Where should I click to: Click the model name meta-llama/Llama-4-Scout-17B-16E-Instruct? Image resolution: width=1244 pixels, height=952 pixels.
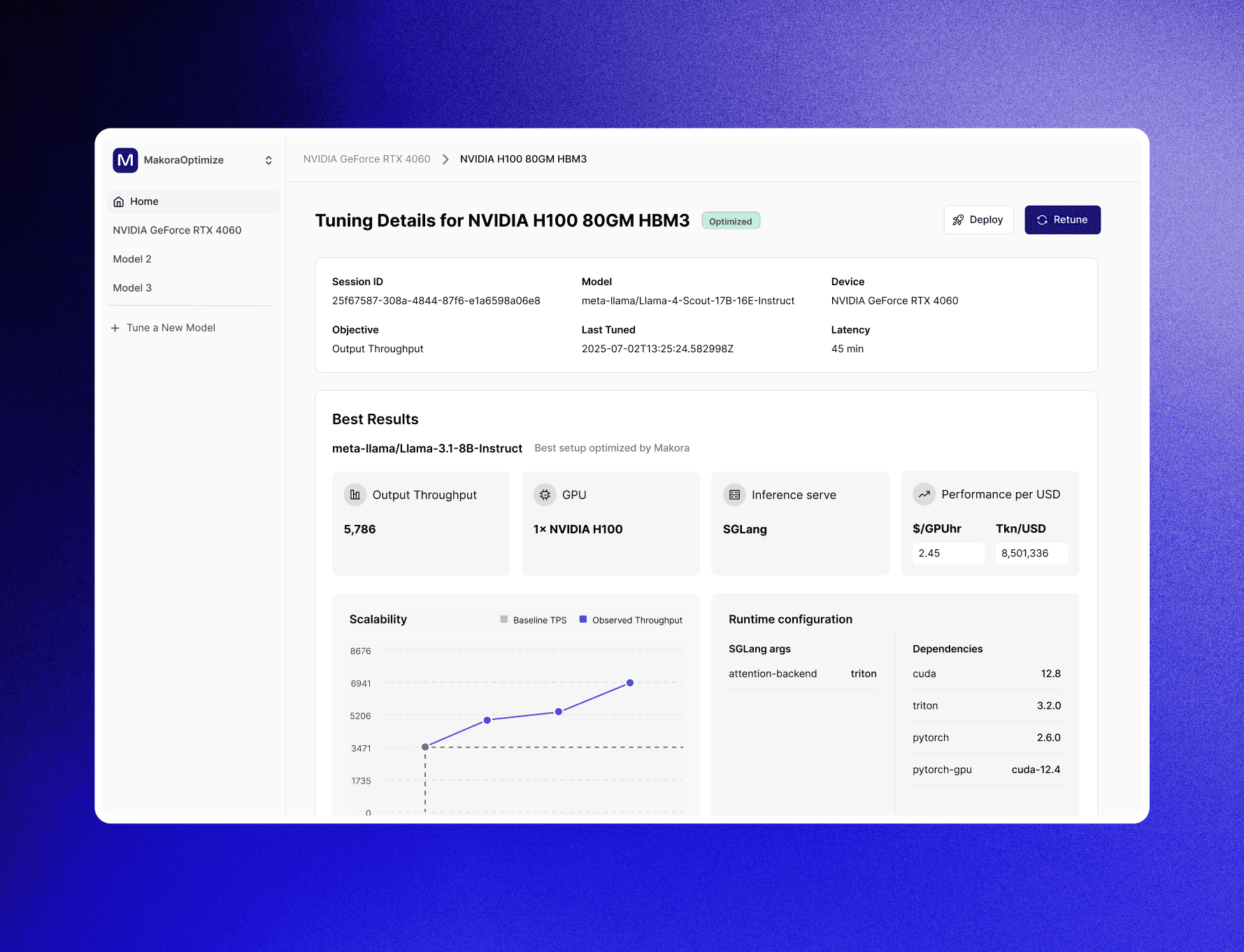pyautogui.click(x=688, y=301)
